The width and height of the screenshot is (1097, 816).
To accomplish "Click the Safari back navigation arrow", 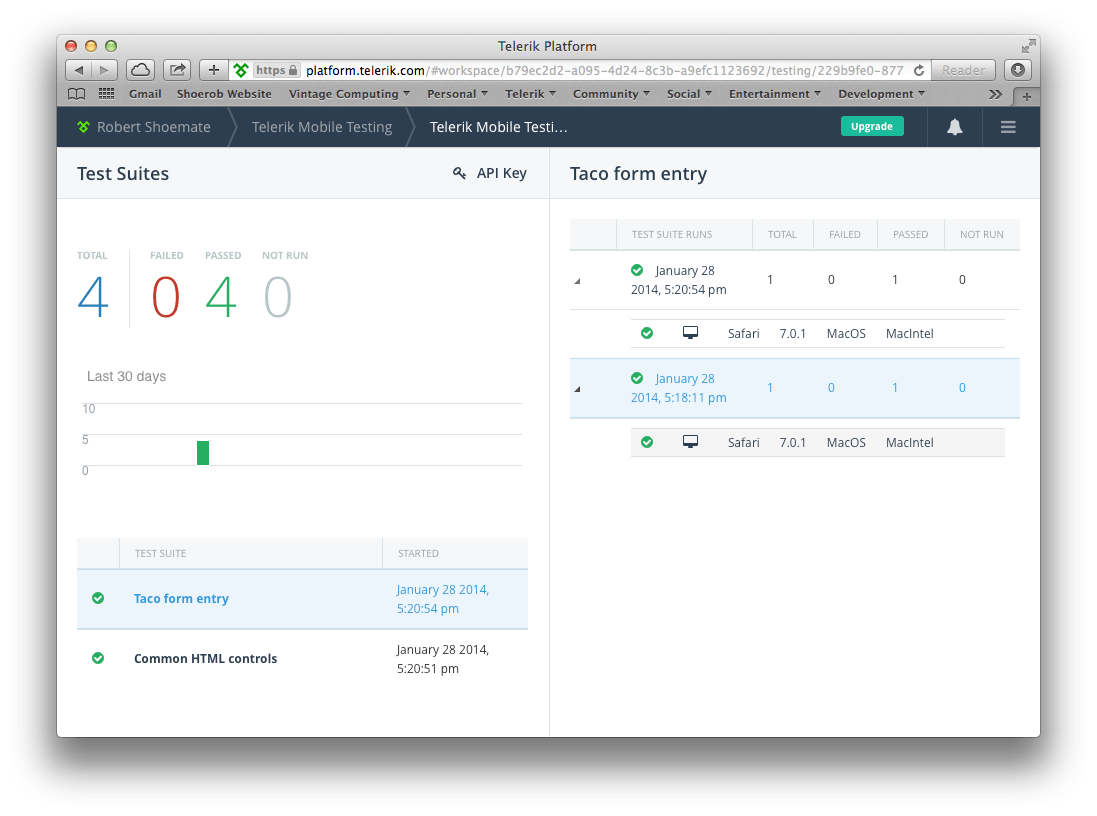I will [78, 70].
